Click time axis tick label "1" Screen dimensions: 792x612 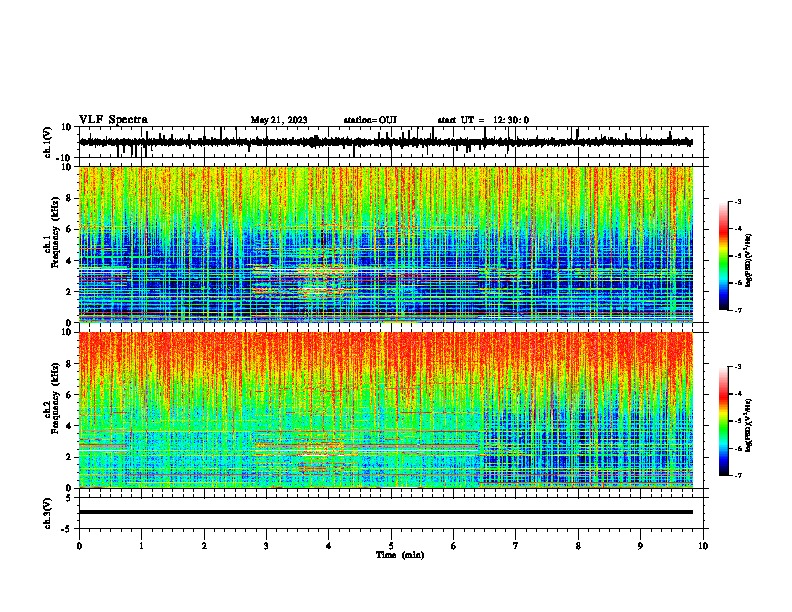coord(142,546)
